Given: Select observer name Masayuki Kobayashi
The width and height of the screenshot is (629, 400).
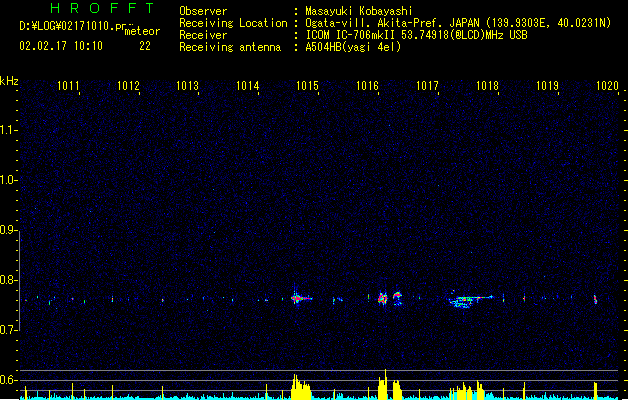Looking at the screenshot, I should pos(359,11).
